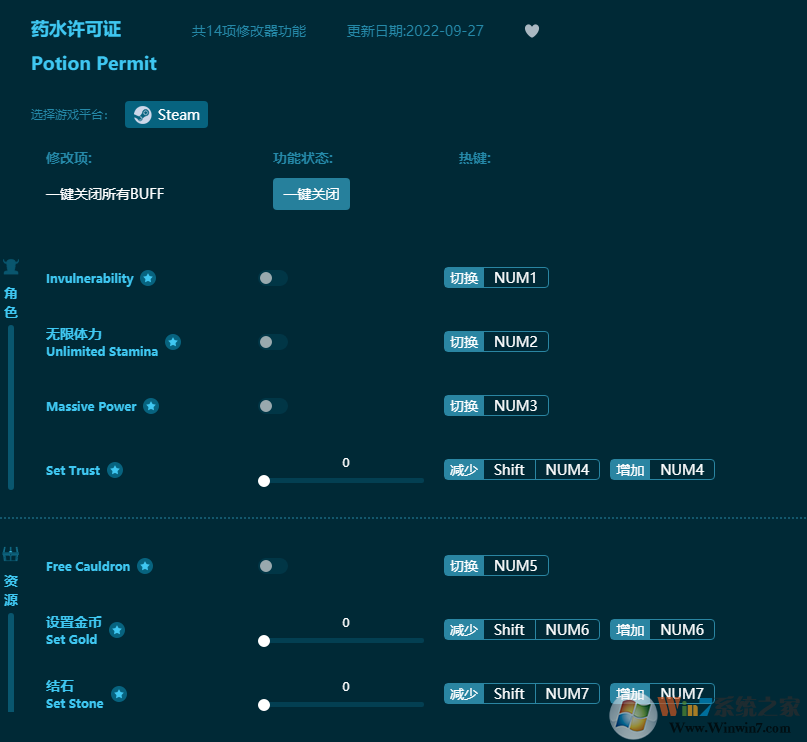Toggle the Invulnerability switch on
Viewport: 807px width, 742px height.
pyautogui.click(x=272, y=278)
